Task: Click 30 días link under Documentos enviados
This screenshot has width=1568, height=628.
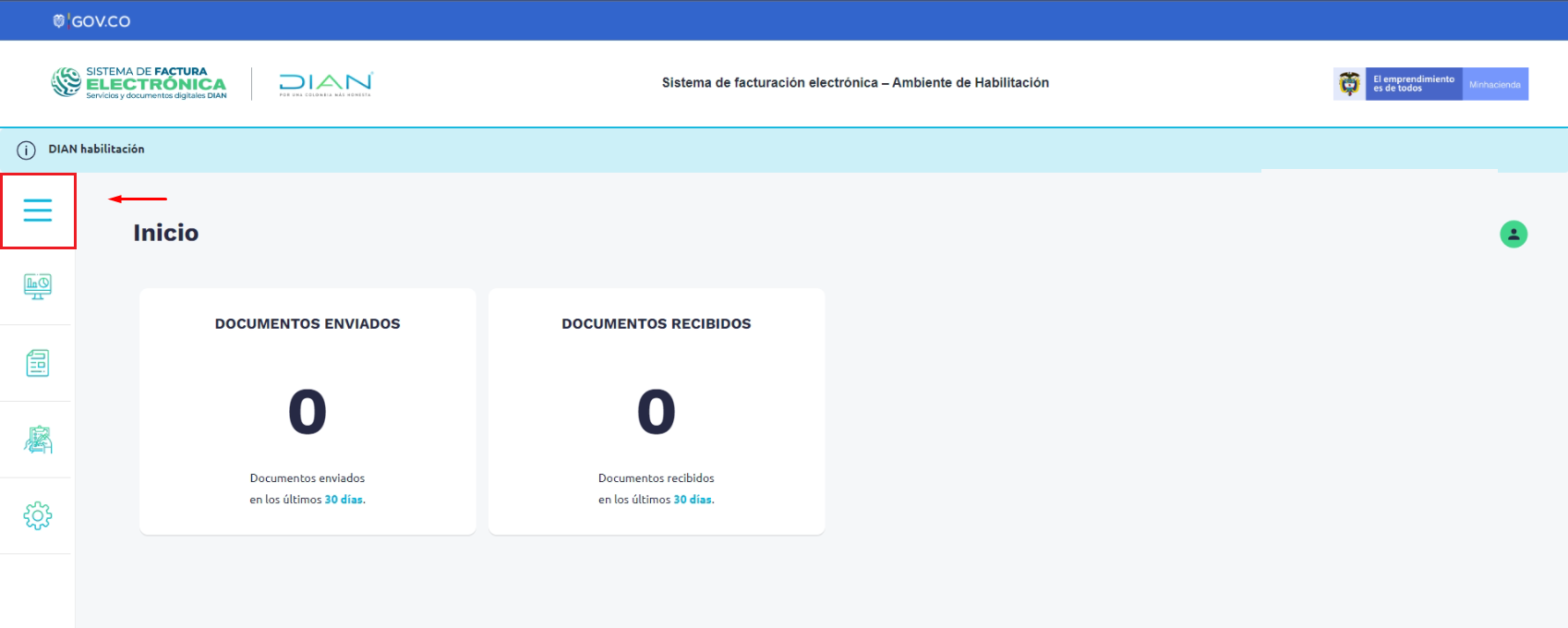Action: tap(344, 500)
